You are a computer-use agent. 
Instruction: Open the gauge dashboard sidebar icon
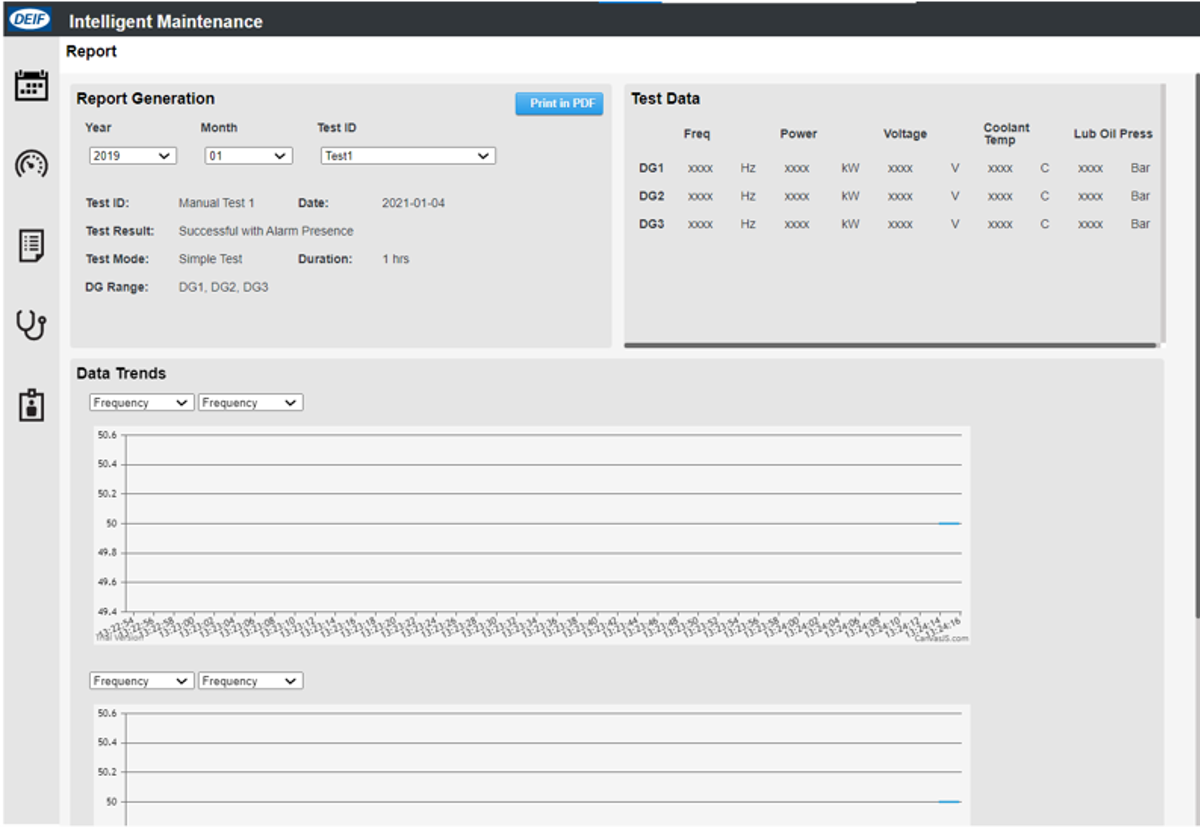[31, 164]
